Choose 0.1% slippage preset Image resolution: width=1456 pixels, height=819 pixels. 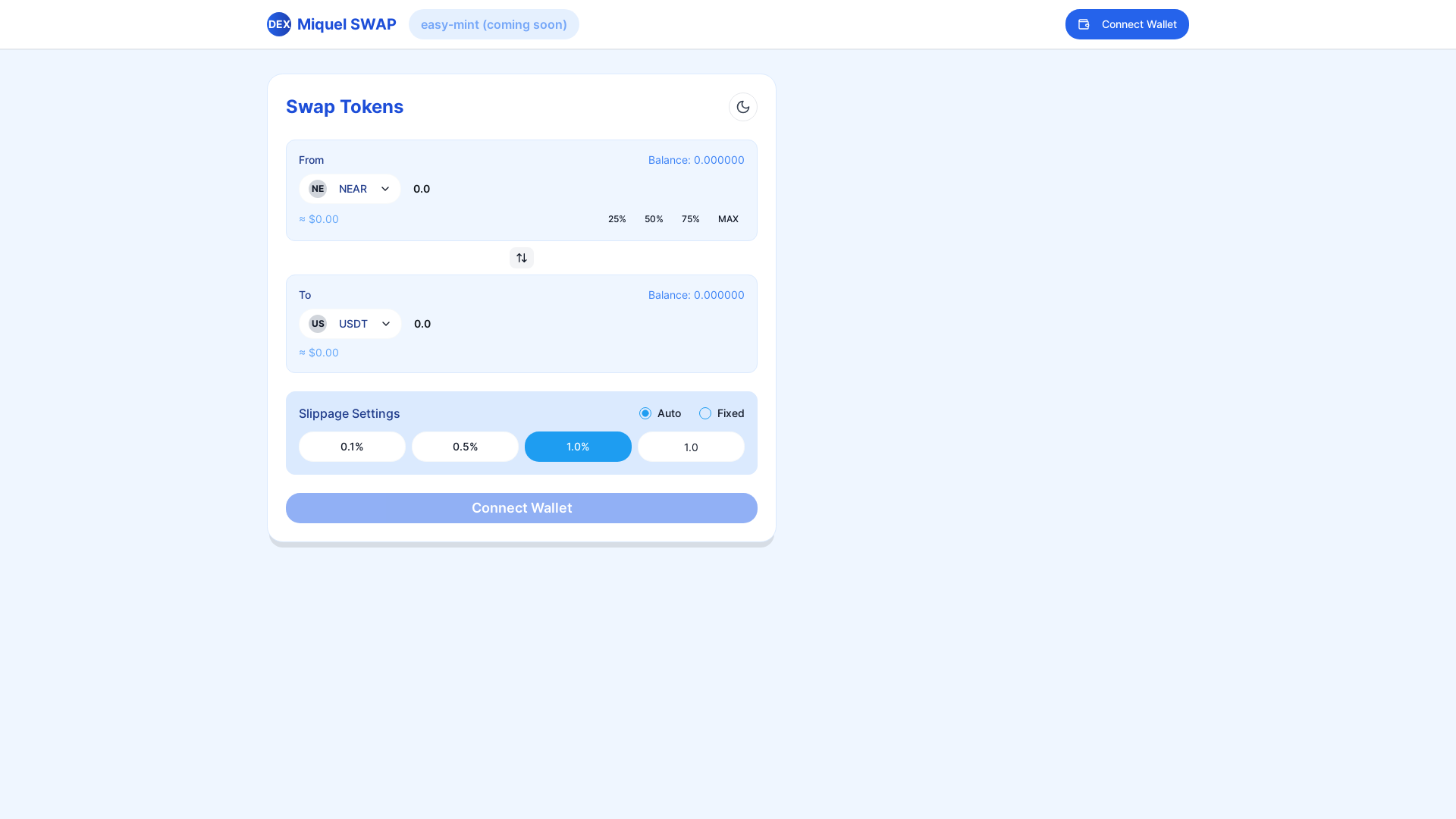click(x=352, y=447)
